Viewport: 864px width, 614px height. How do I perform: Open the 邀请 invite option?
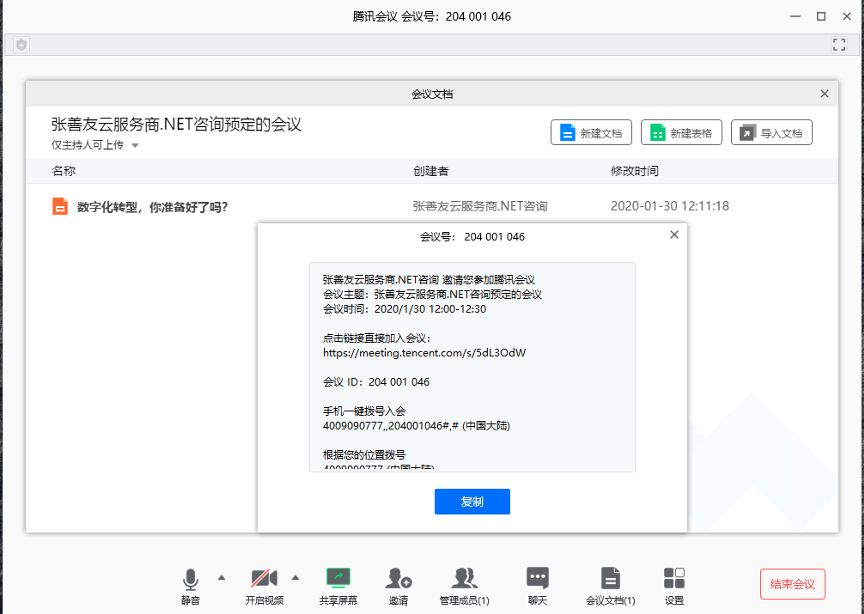pos(398,586)
